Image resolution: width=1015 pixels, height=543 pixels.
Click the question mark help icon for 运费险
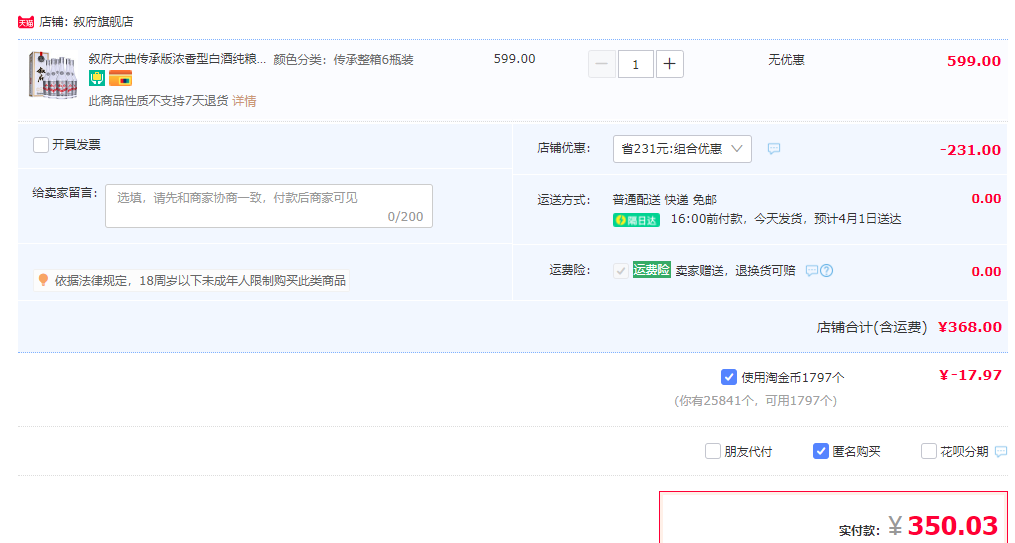click(827, 271)
